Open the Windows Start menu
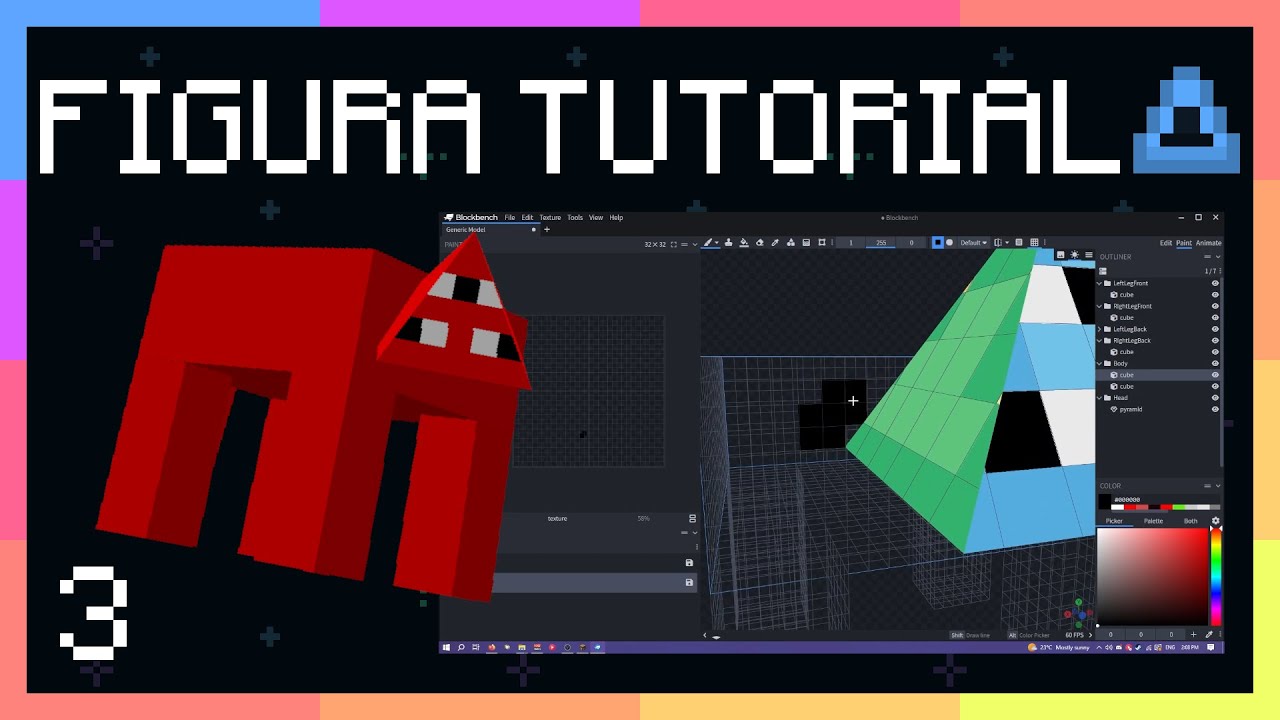This screenshot has height=720, width=1280. 446,647
